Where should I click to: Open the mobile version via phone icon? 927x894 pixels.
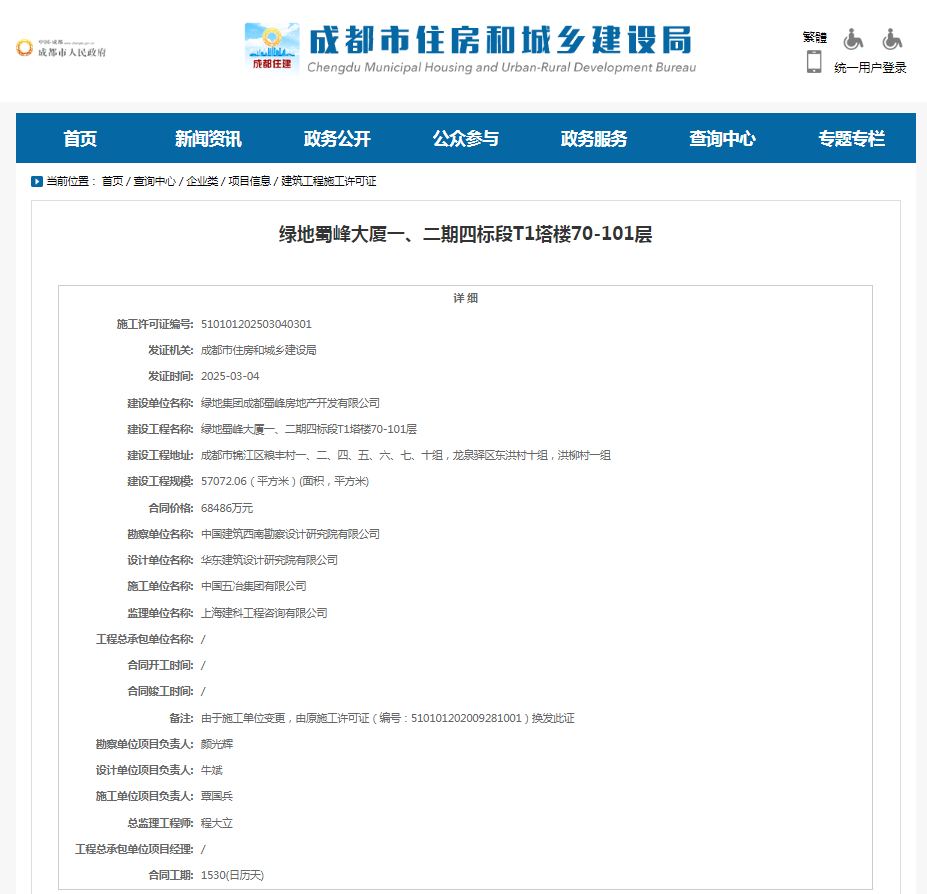812,62
